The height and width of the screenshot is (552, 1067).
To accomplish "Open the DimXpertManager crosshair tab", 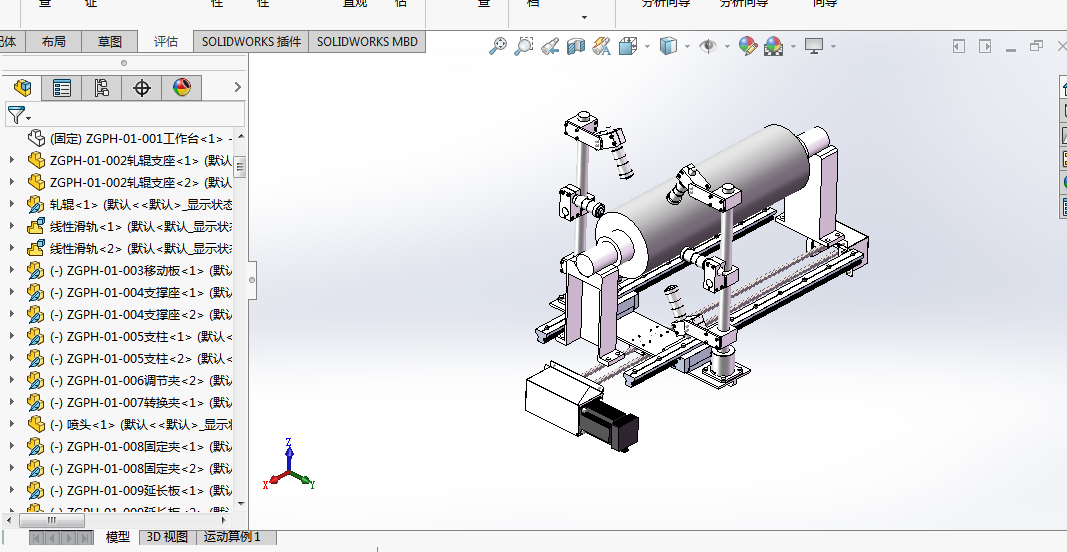I will tap(142, 88).
